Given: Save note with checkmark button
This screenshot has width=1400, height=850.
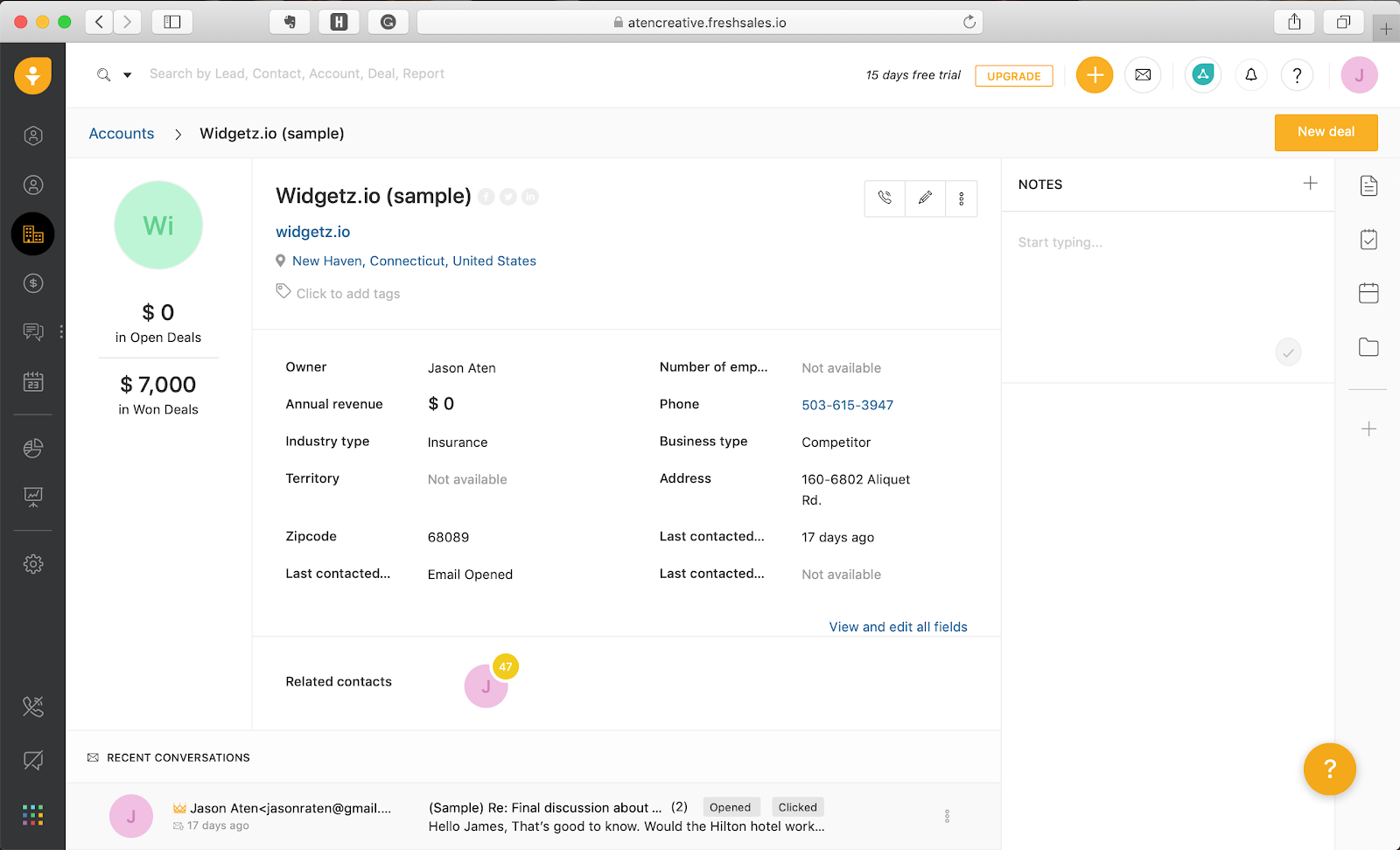Looking at the screenshot, I should pyautogui.click(x=1288, y=352).
